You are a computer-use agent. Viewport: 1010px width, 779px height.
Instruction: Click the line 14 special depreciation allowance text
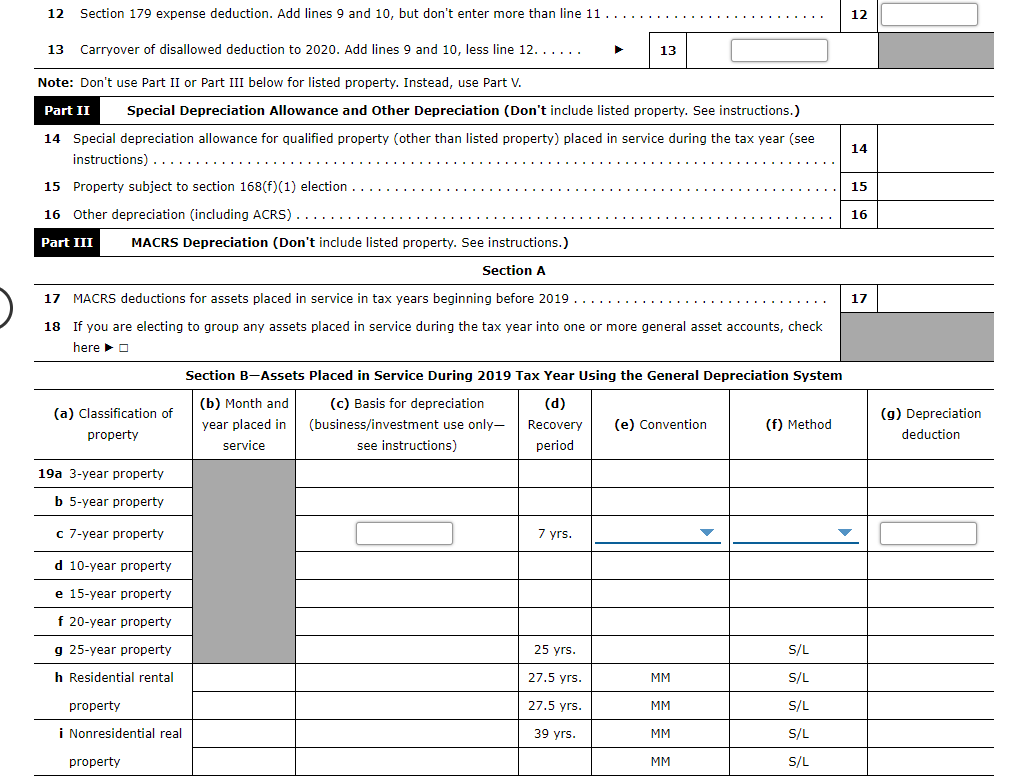coord(444,149)
